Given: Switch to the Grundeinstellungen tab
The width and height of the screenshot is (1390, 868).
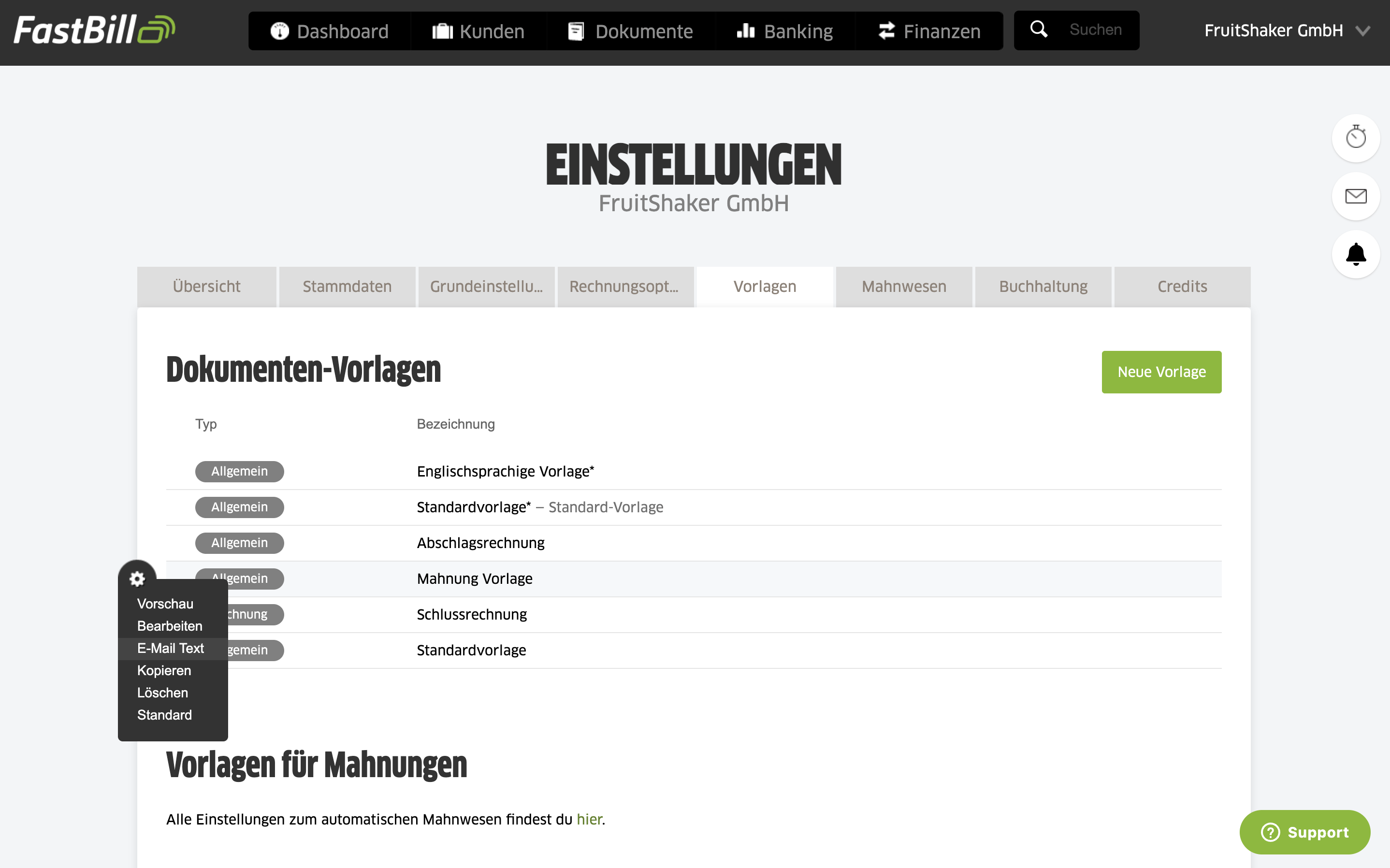Looking at the screenshot, I should (x=486, y=287).
